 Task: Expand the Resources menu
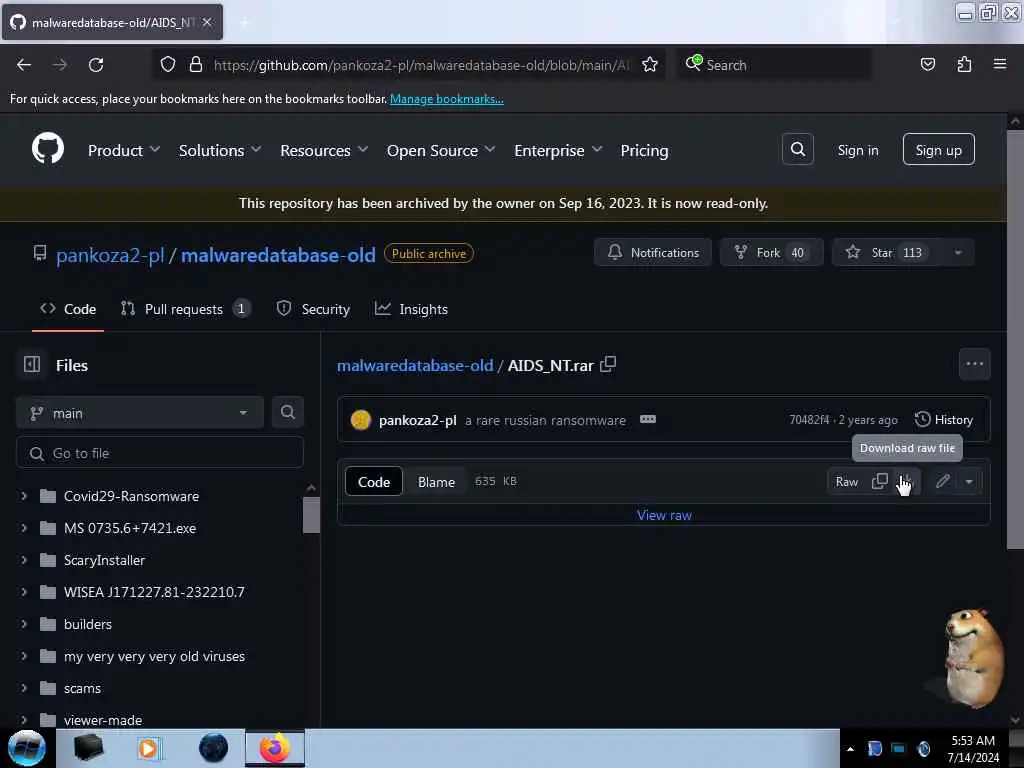coord(324,150)
